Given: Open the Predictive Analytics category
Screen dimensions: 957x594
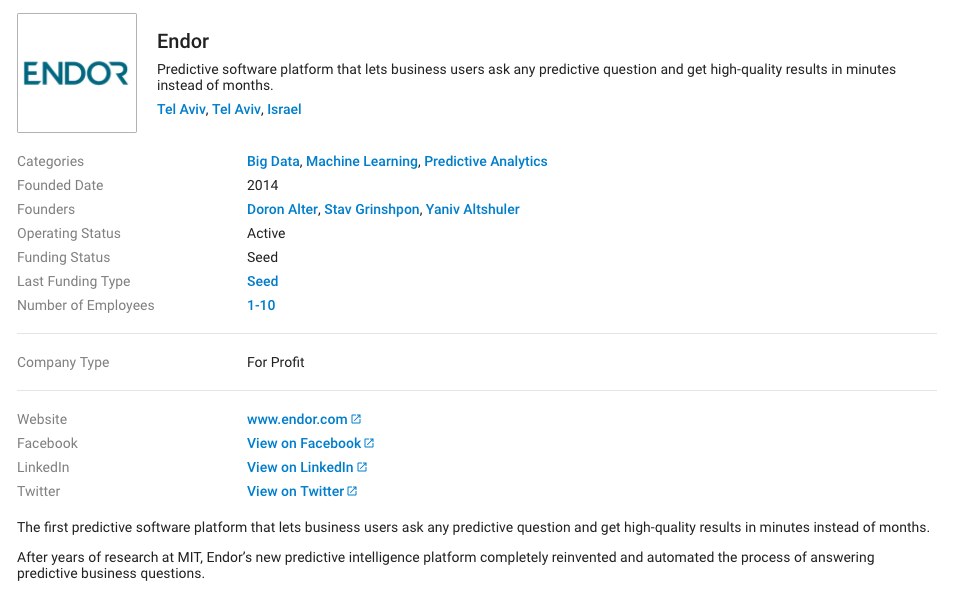Looking at the screenshot, I should 486,161.
